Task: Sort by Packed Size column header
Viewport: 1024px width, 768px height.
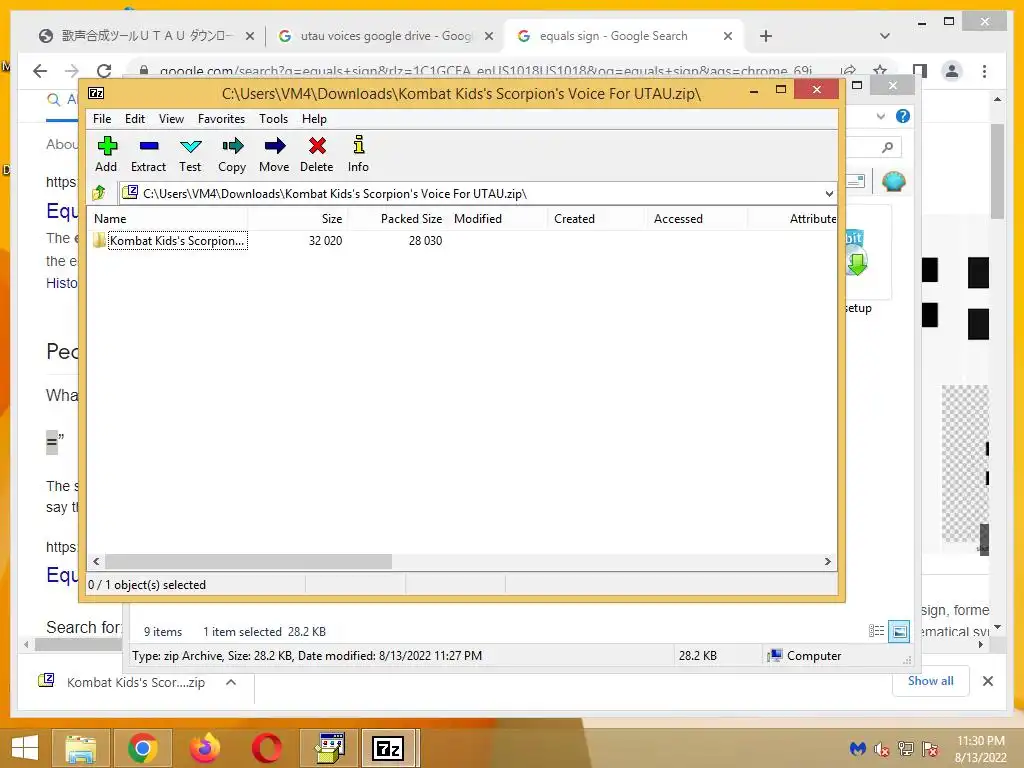Action: pos(397,219)
